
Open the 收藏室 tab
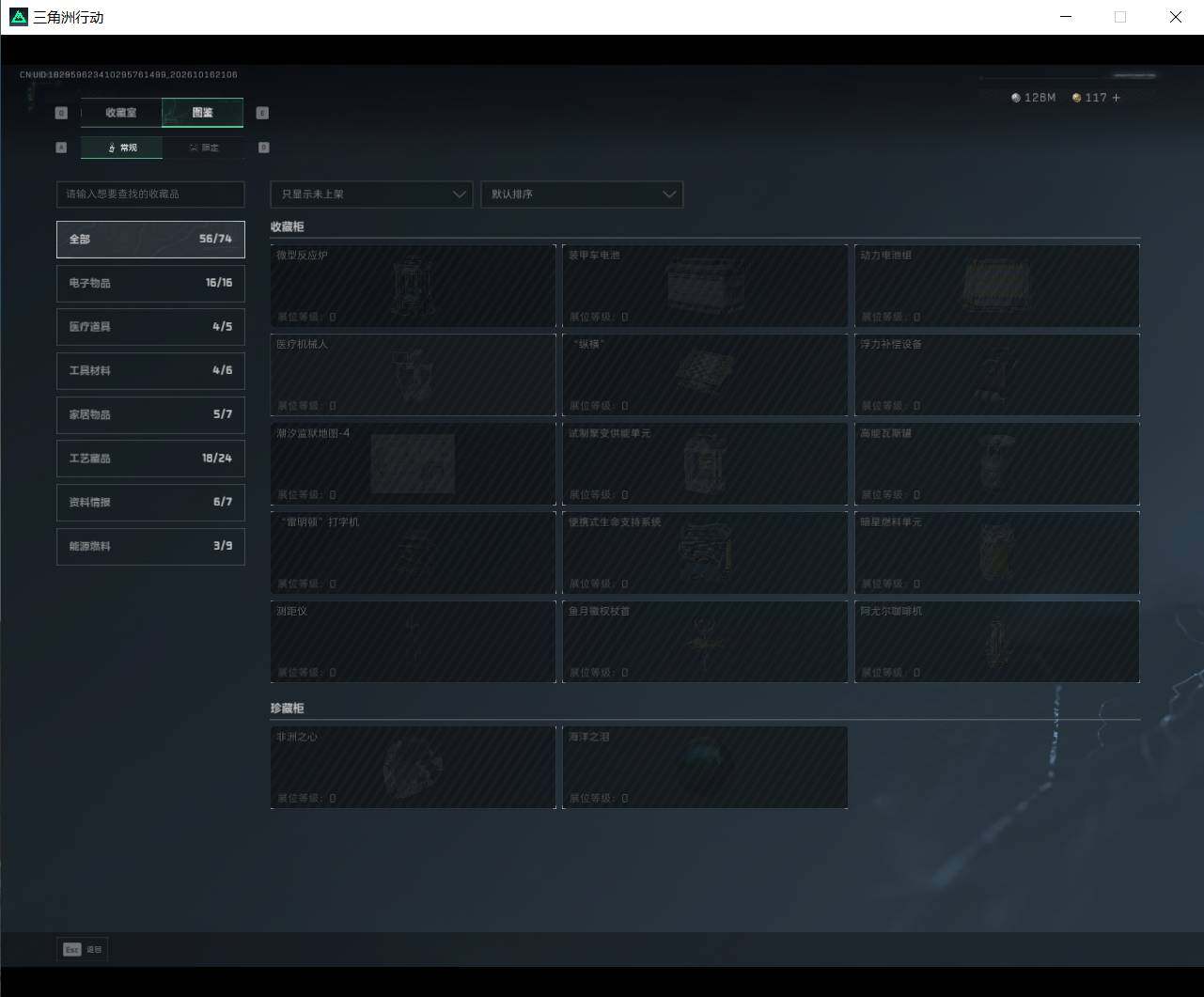point(121,113)
